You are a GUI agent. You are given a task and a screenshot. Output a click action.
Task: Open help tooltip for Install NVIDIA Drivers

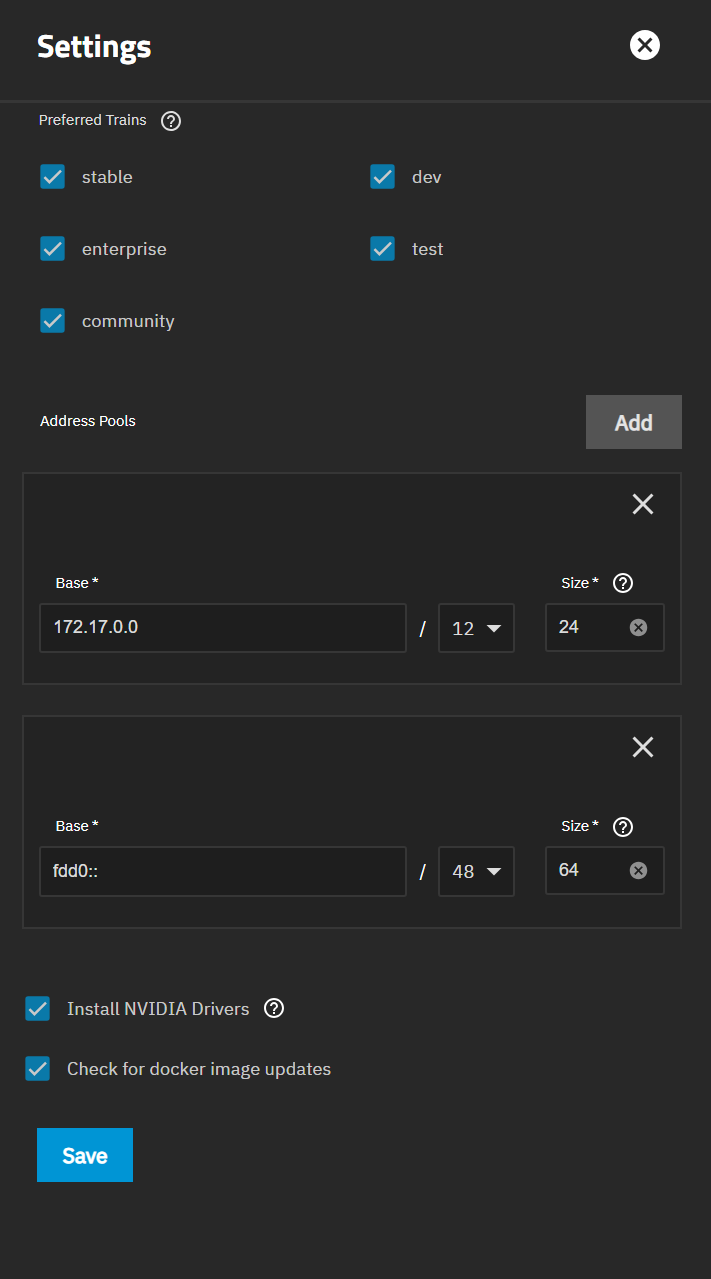(x=274, y=1008)
